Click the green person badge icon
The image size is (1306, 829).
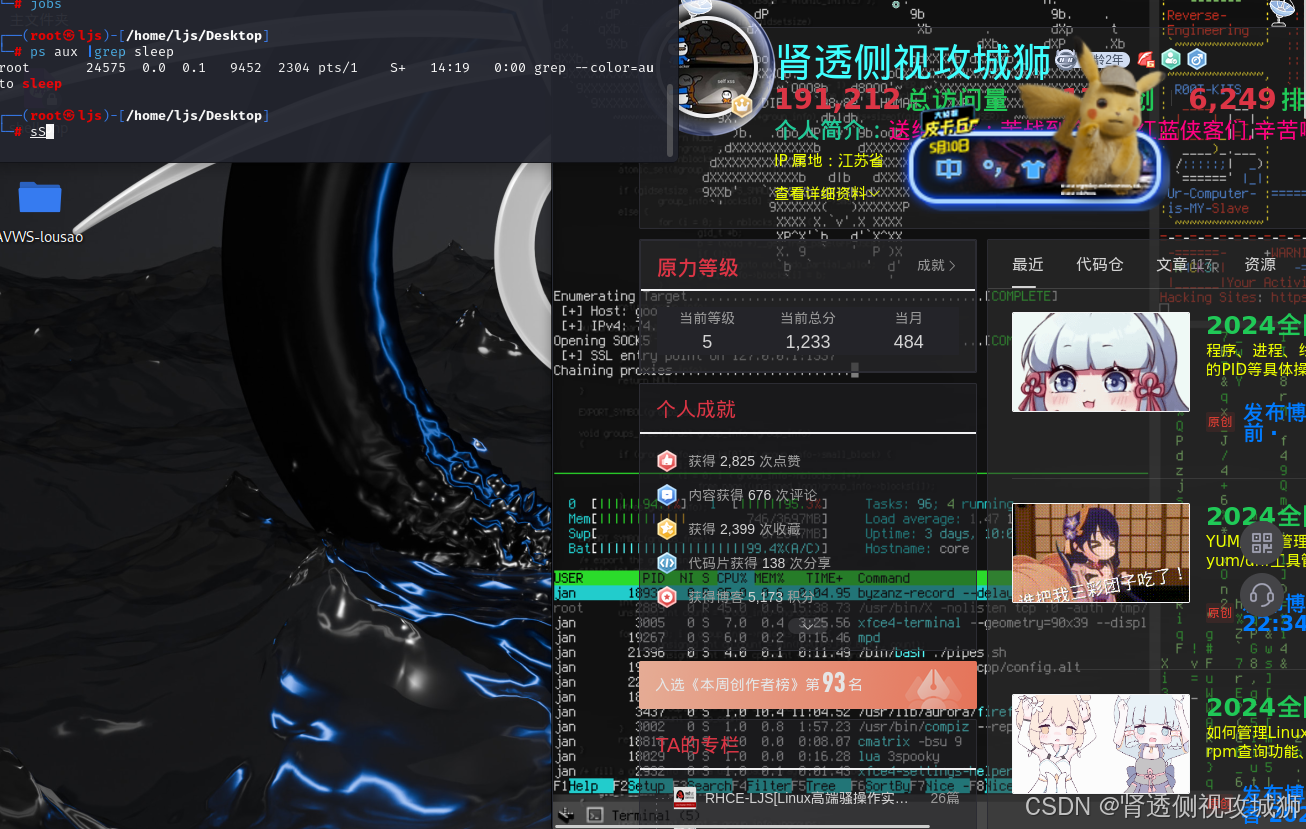[1170, 59]
